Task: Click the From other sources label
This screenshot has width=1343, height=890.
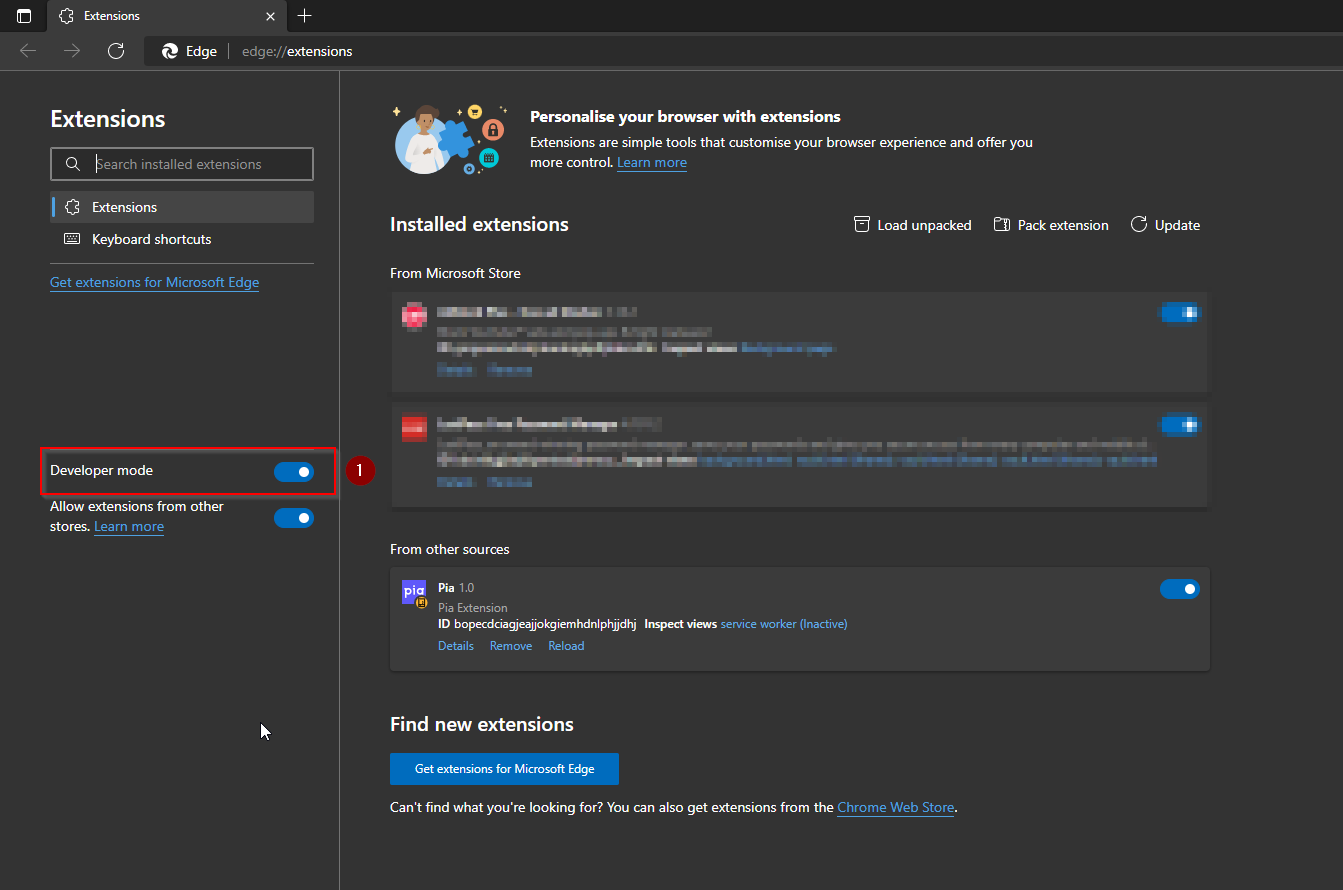Action: point(450,549)
